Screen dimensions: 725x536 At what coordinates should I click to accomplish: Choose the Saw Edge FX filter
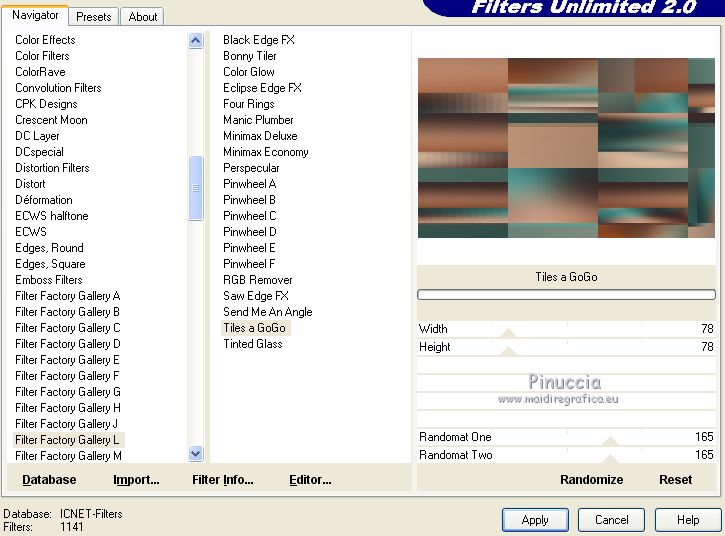[256, 296]
